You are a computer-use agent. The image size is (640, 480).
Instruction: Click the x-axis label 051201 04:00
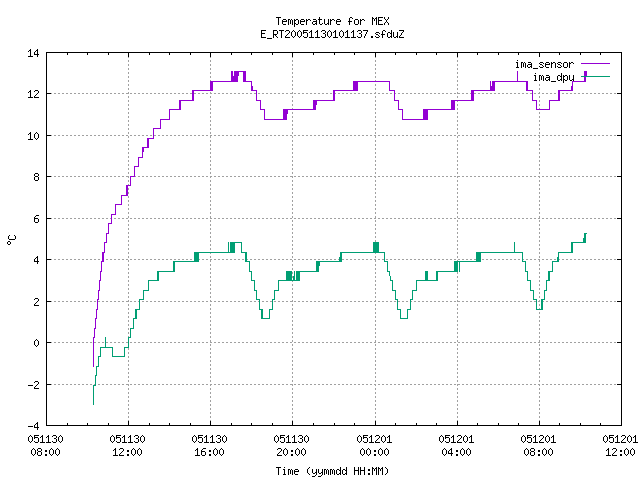click(456, 446)
